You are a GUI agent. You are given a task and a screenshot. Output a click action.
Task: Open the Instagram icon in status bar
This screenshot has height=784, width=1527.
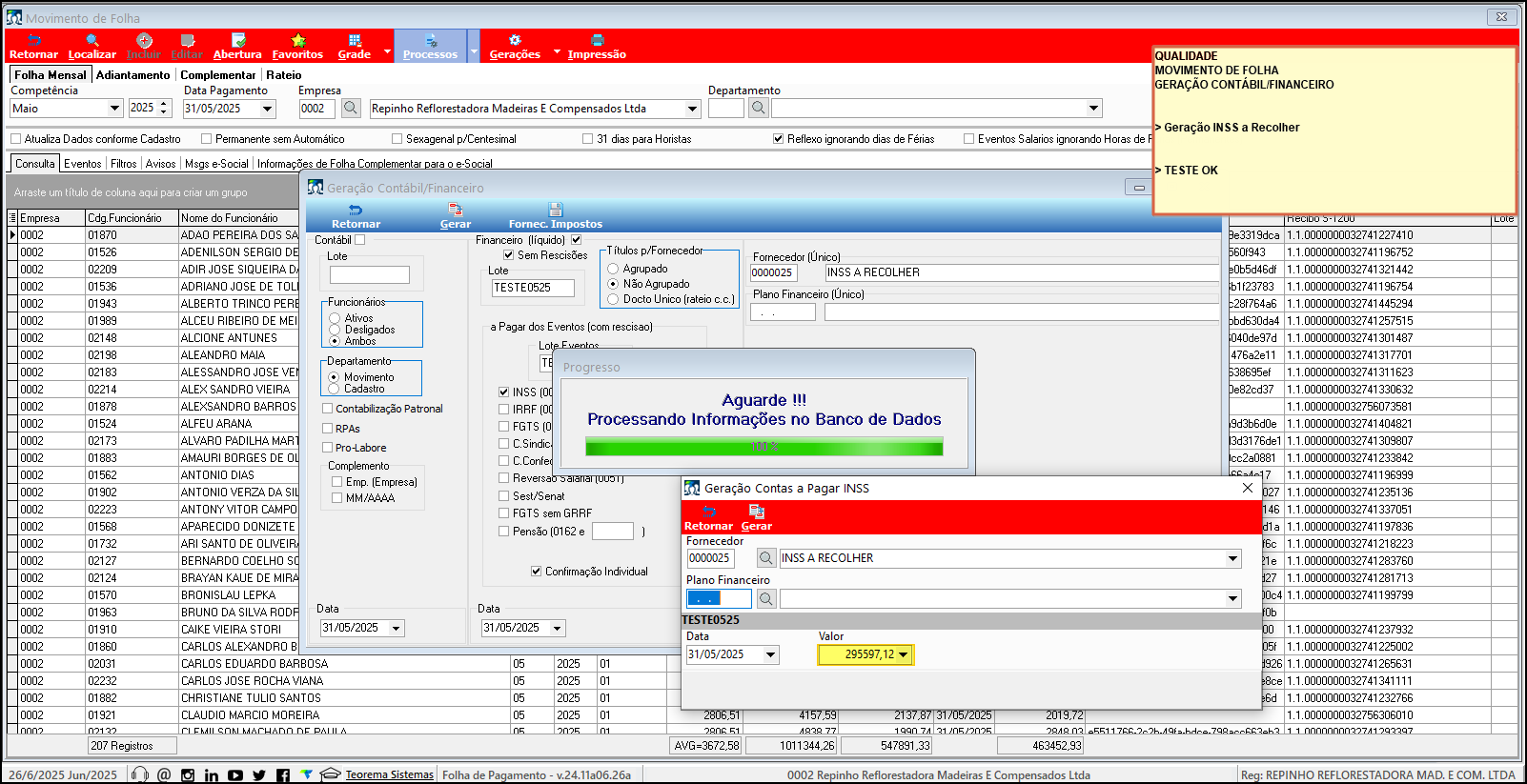(188, 774)
